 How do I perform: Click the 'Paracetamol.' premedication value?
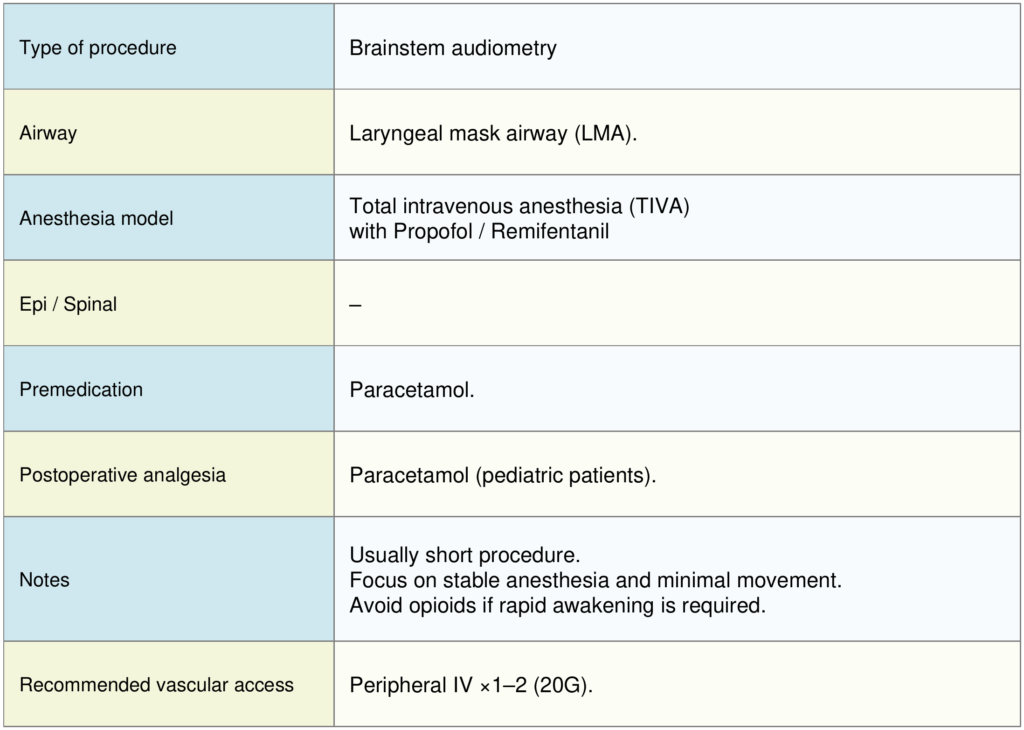point(412,390)
